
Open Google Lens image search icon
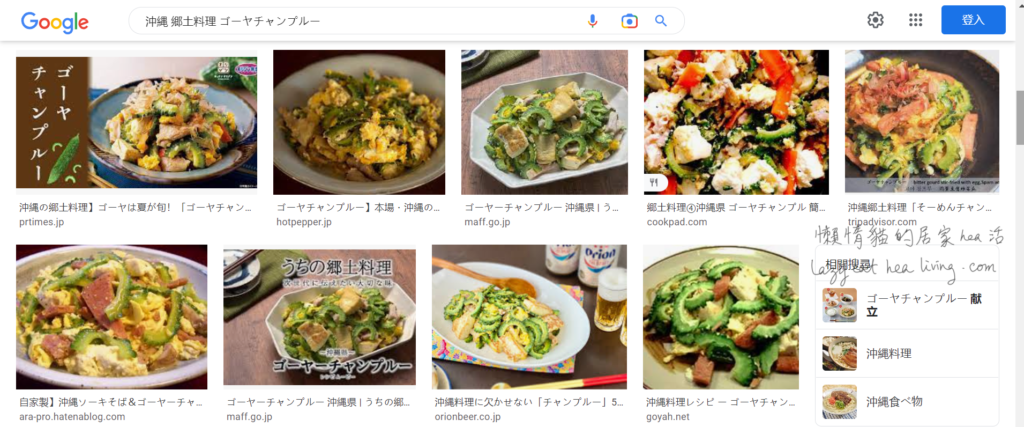pyautogui.click(x=629, y=21)
